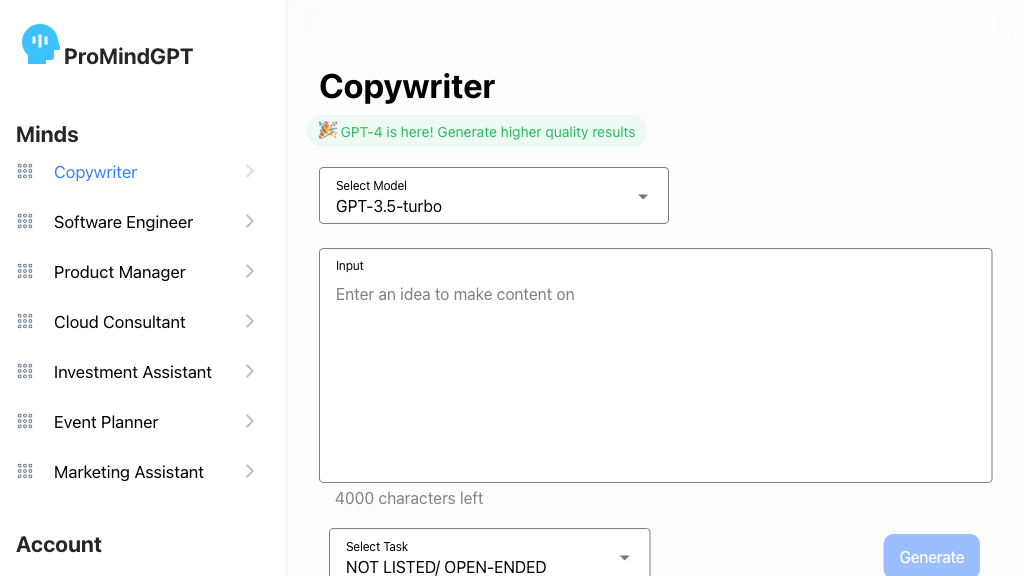Image resolution: width=1024 pixels, height=576 pixels.
Task: Click the grid icon beside Investment Assistant
Action: 25,372
